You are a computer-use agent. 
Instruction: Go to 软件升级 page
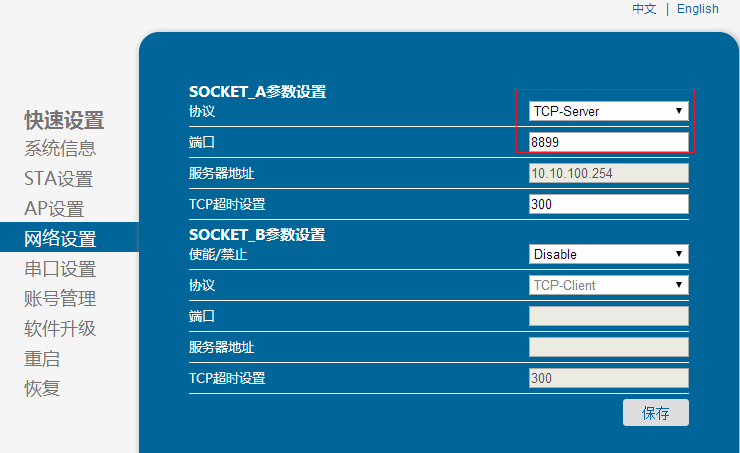pyautogui.click(x=60, y=328)
